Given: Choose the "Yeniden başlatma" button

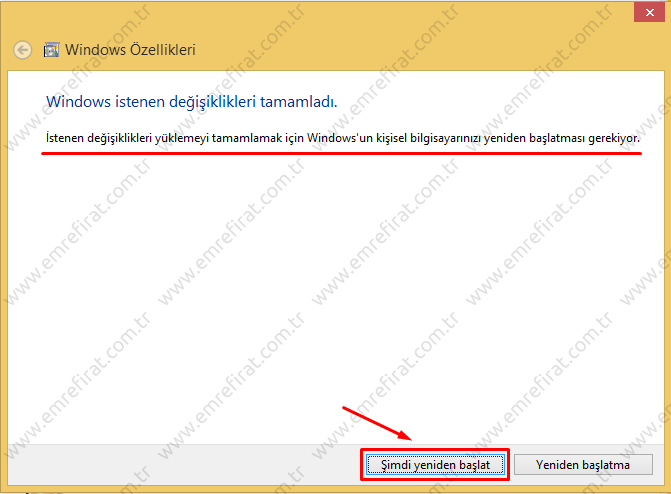Looking at the screenshot, I should point(583,465).
